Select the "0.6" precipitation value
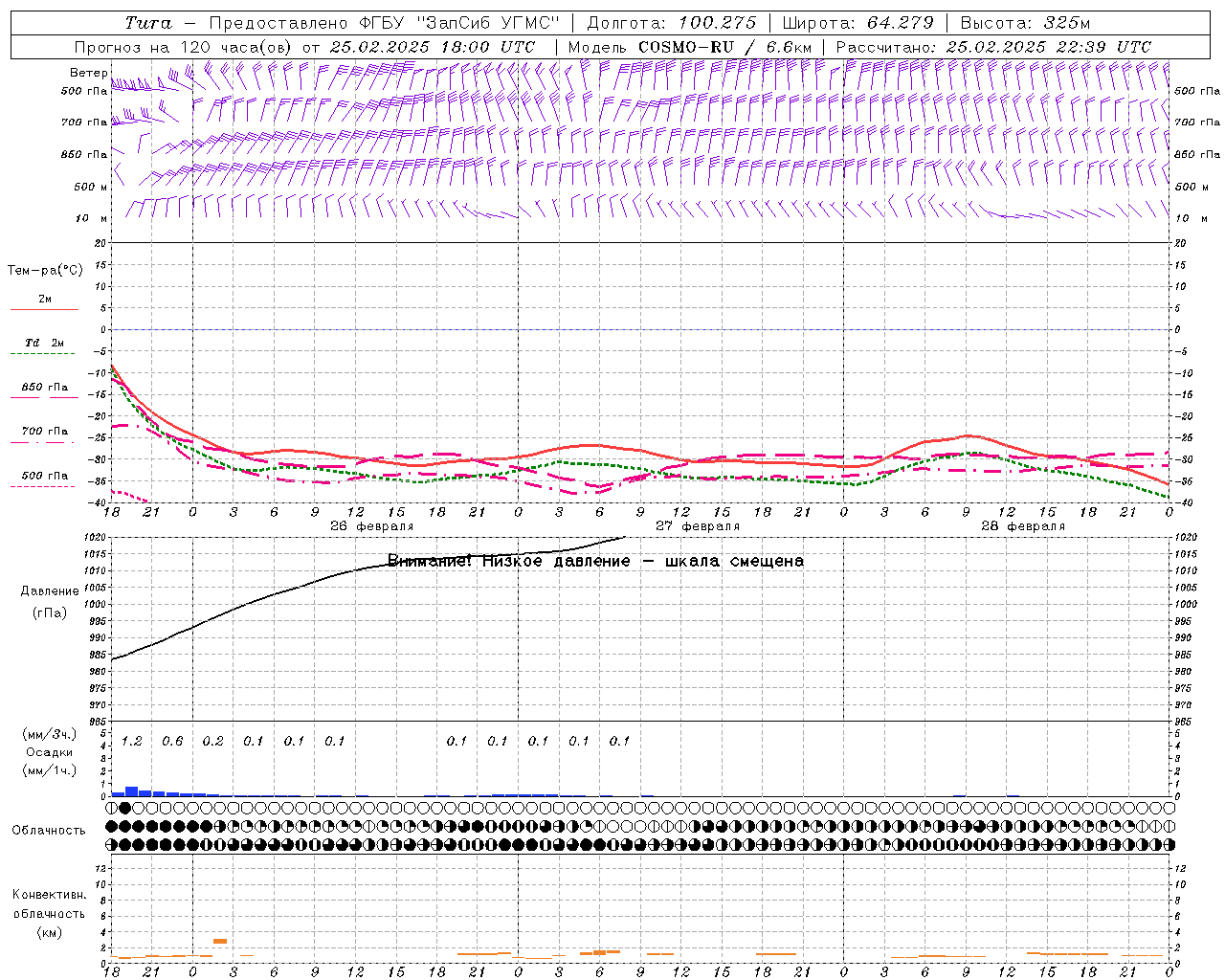The width and height of the screenshot is (1225, 980). click(172, 742)
